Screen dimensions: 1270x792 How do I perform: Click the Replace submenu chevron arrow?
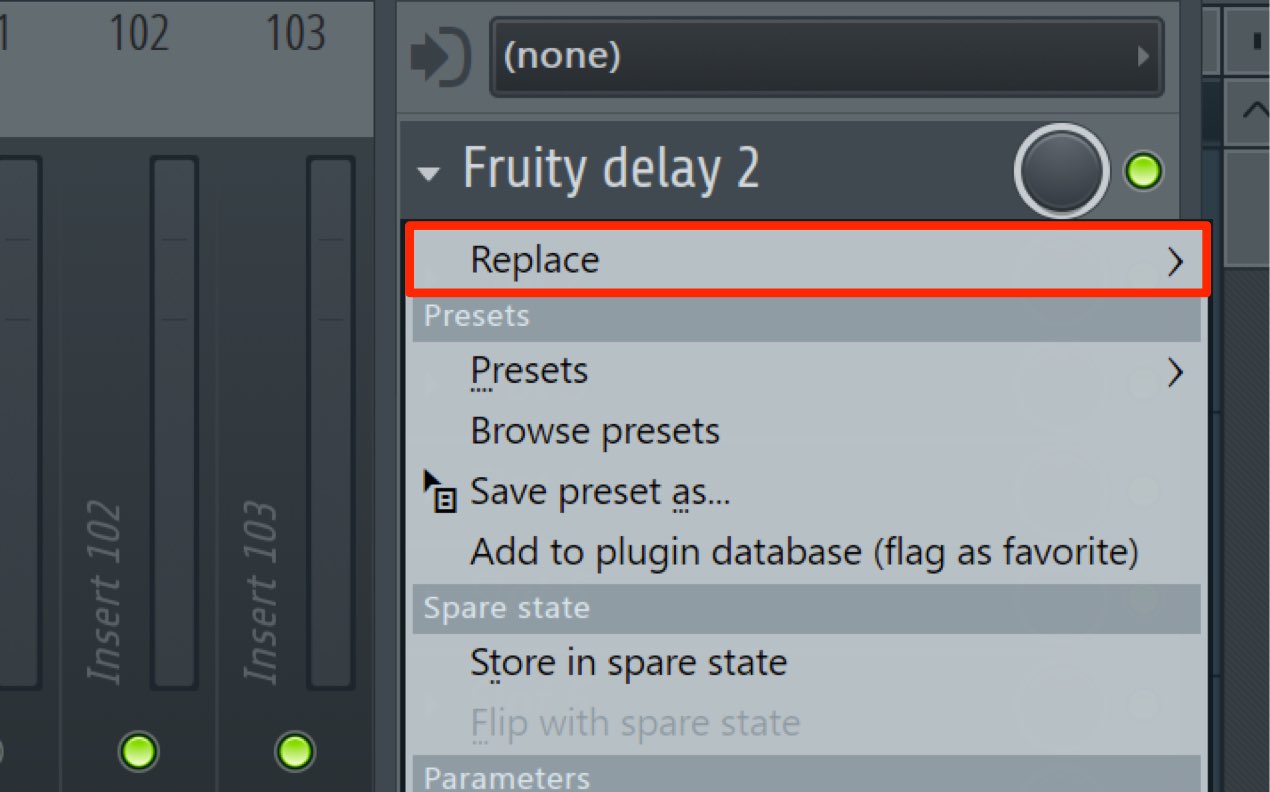[x=1175, y=261]
